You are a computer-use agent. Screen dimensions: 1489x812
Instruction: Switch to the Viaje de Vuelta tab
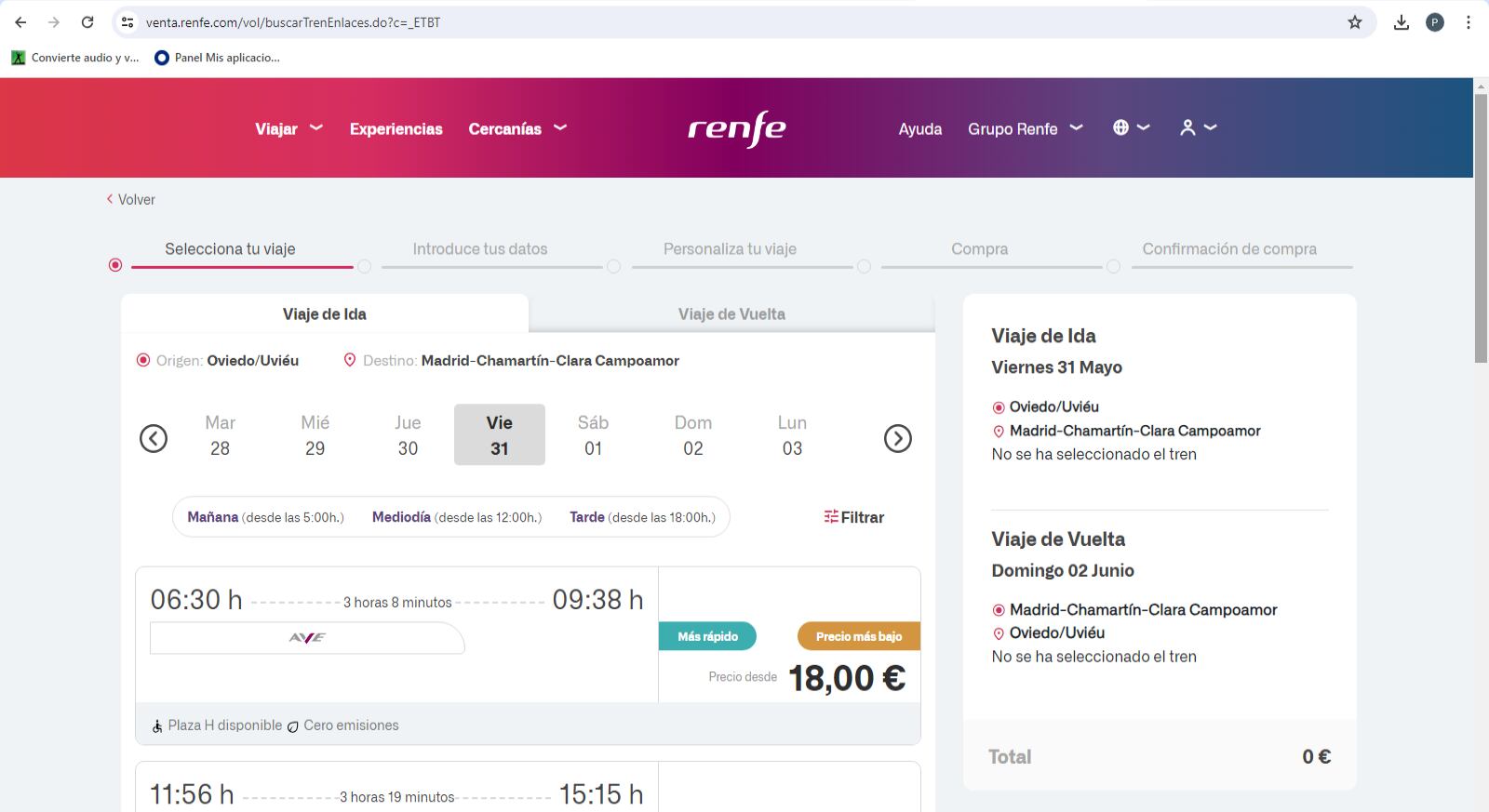point(731,313)
